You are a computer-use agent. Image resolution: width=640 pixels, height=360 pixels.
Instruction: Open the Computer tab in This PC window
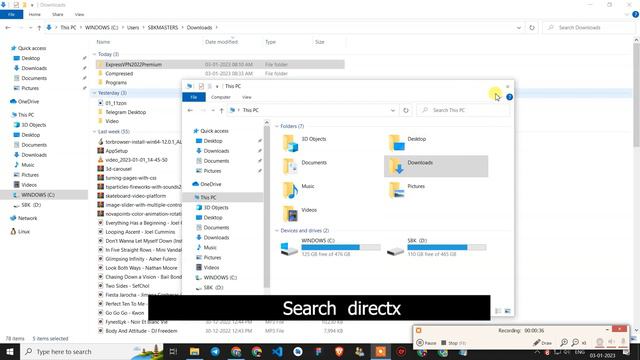tap(221, 97)
